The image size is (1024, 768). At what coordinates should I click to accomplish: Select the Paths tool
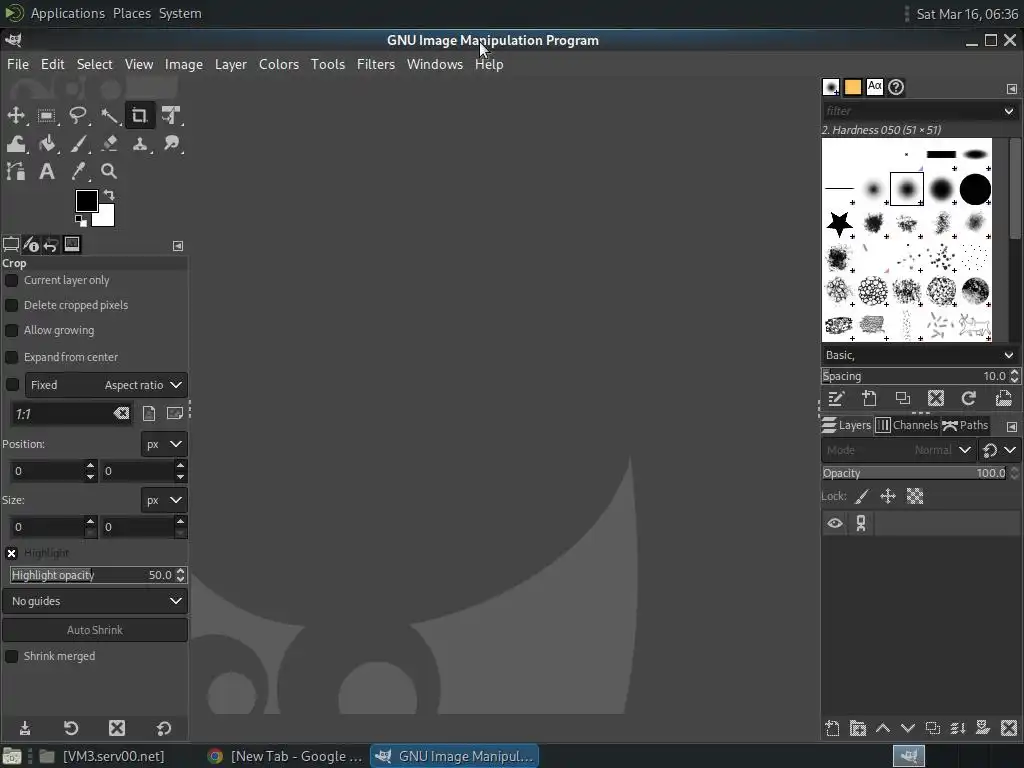point(16,172)
